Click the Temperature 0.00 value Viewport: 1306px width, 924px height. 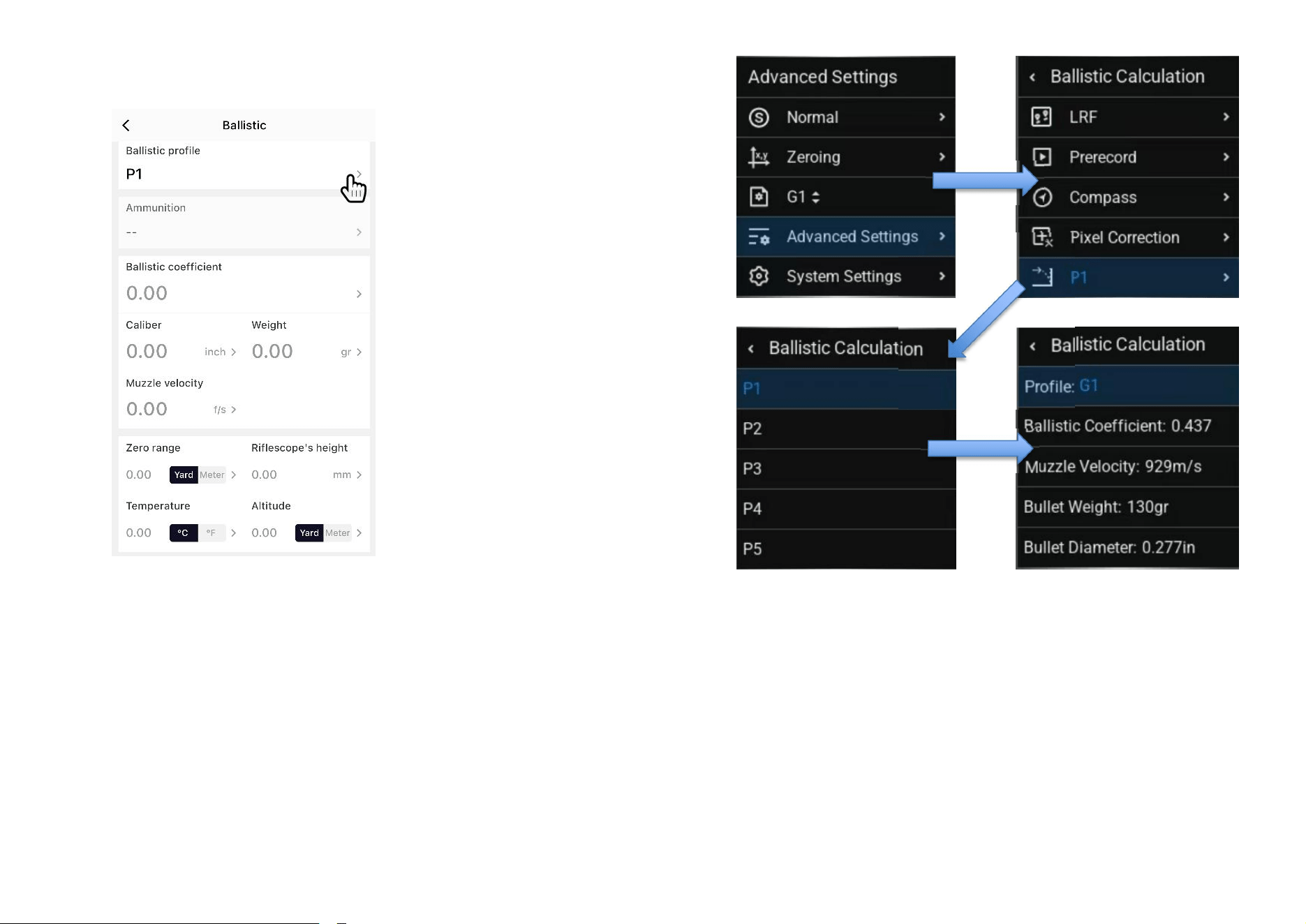click(x=138, y=532)
